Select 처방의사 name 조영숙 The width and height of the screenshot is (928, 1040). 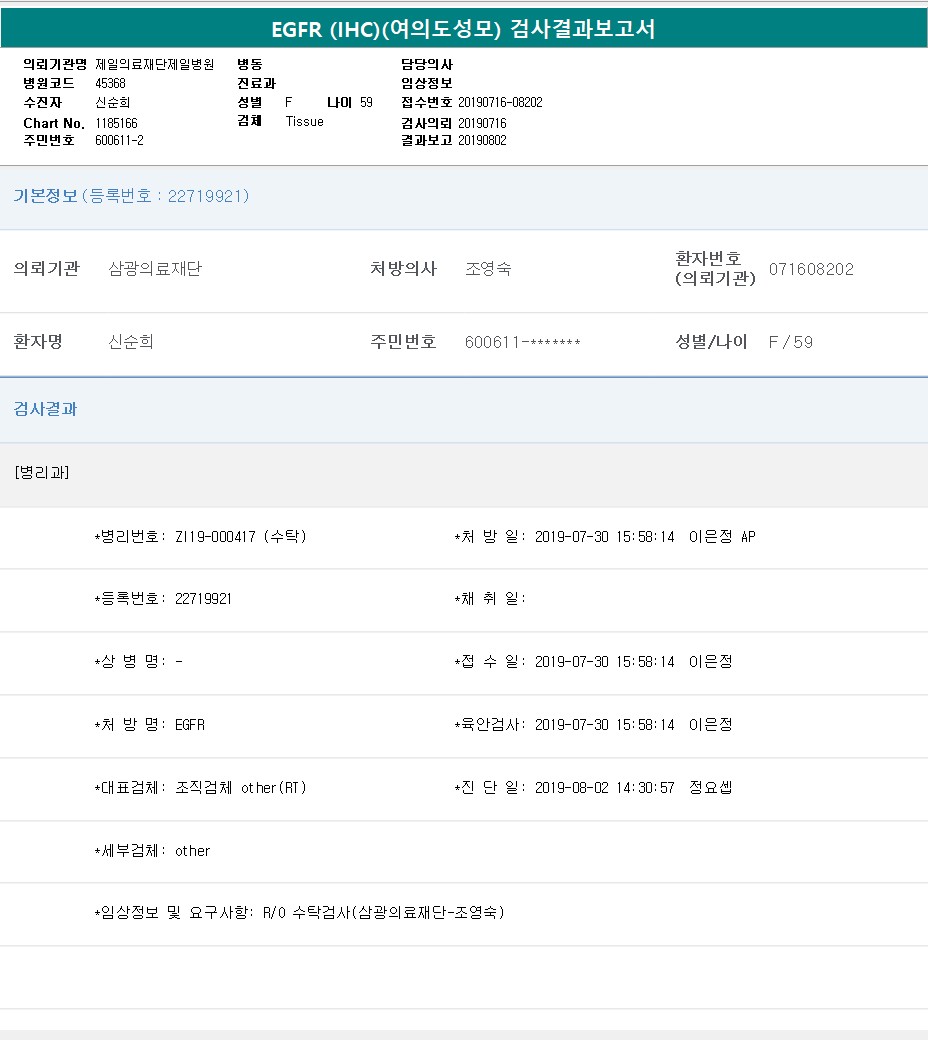click(488, 269)
